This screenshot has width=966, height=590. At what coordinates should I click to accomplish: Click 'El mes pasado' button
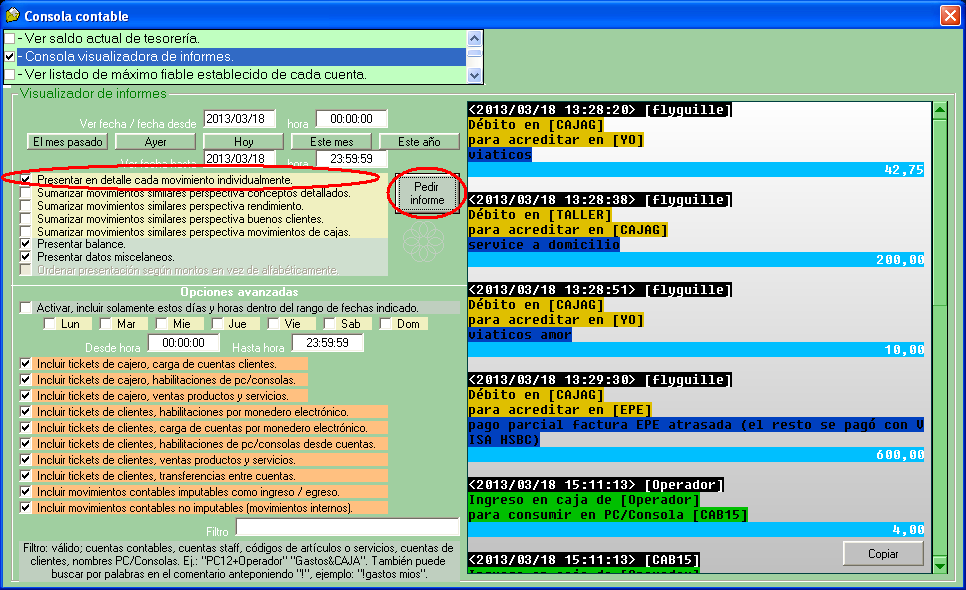pos(68,142)
